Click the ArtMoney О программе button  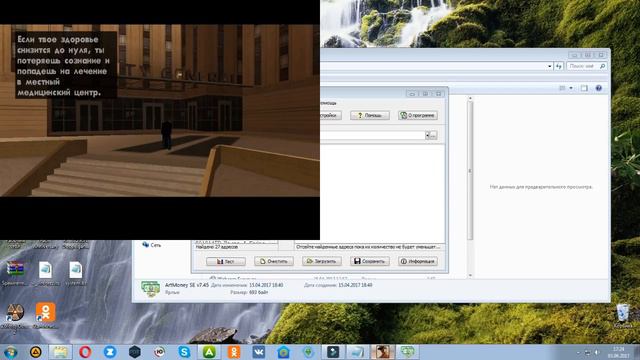pyautogui.click(x=418, y=116)
